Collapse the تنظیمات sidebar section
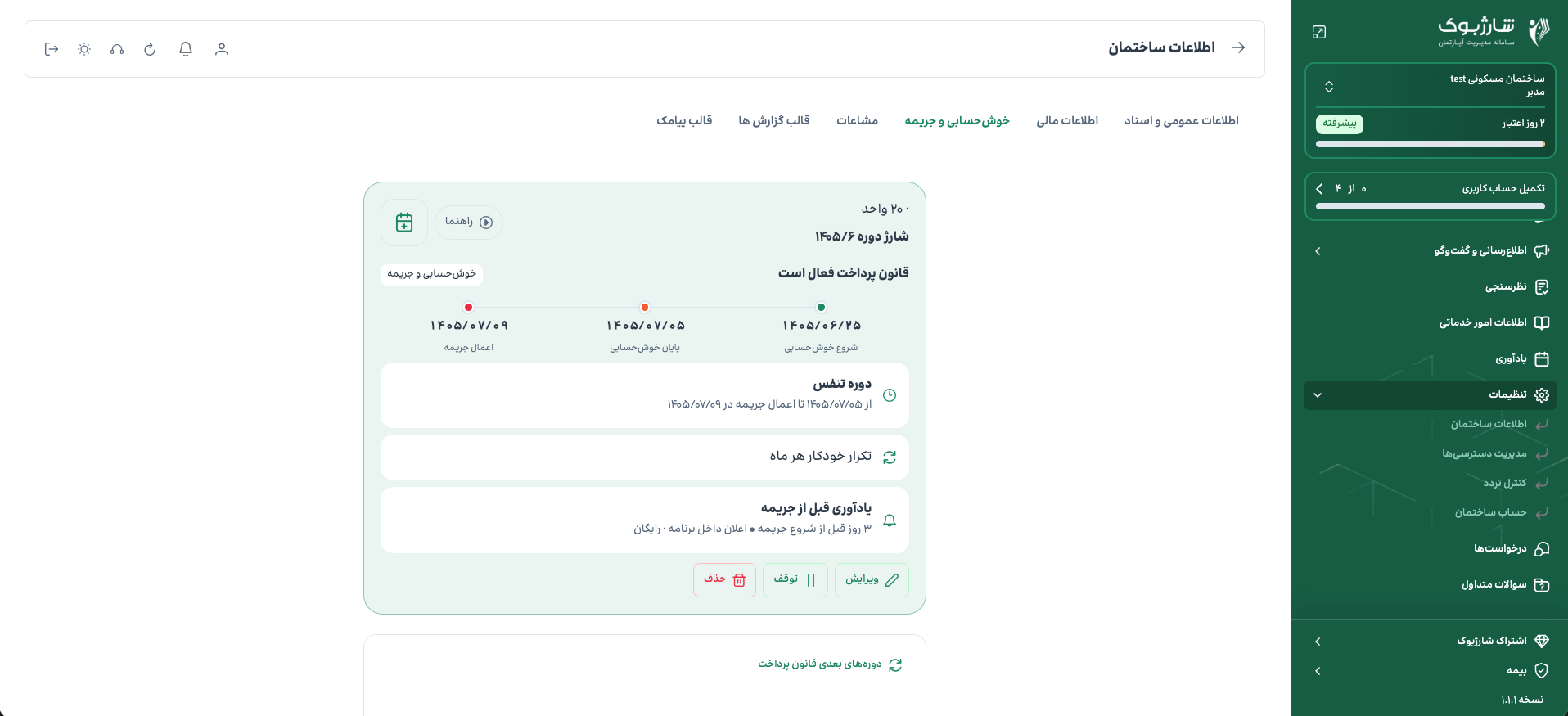1568x716 pixels. tap(1430, 395)
